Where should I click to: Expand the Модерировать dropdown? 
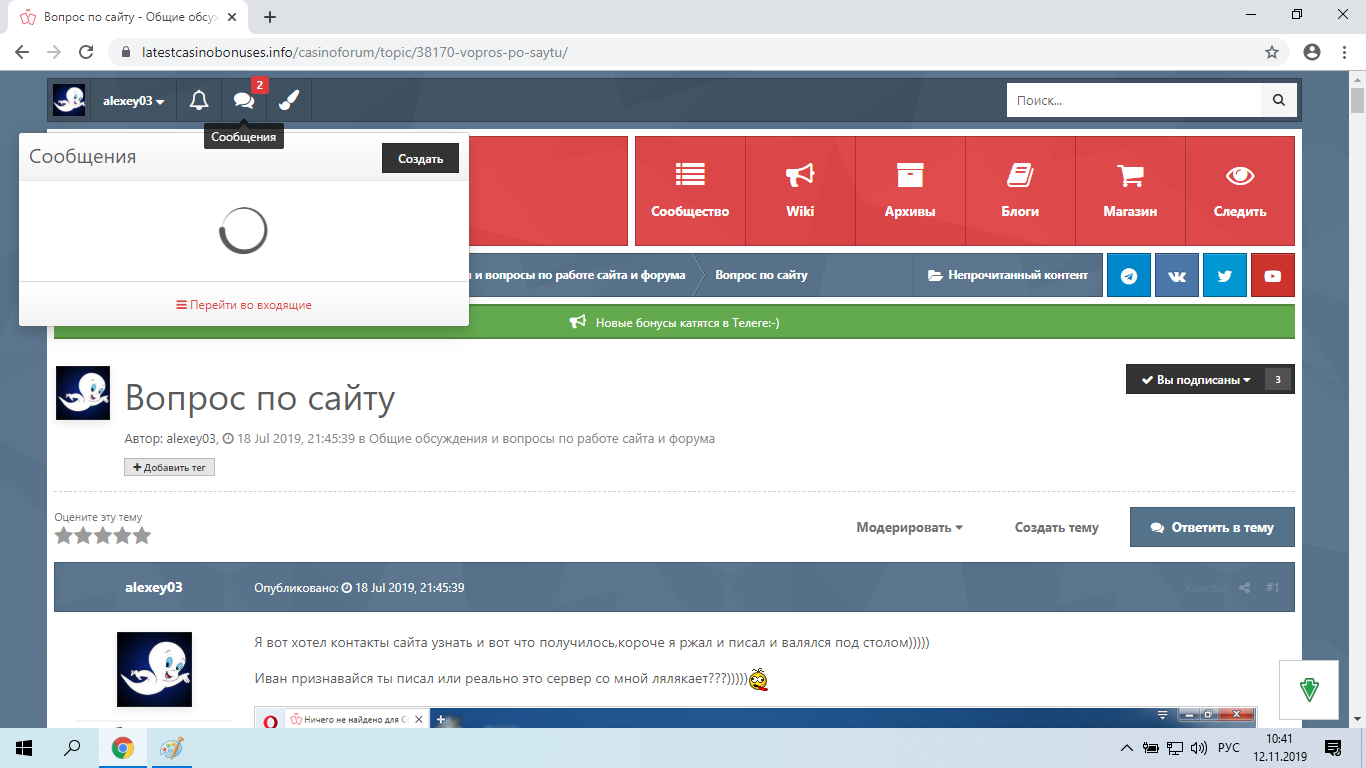(909, 527)
